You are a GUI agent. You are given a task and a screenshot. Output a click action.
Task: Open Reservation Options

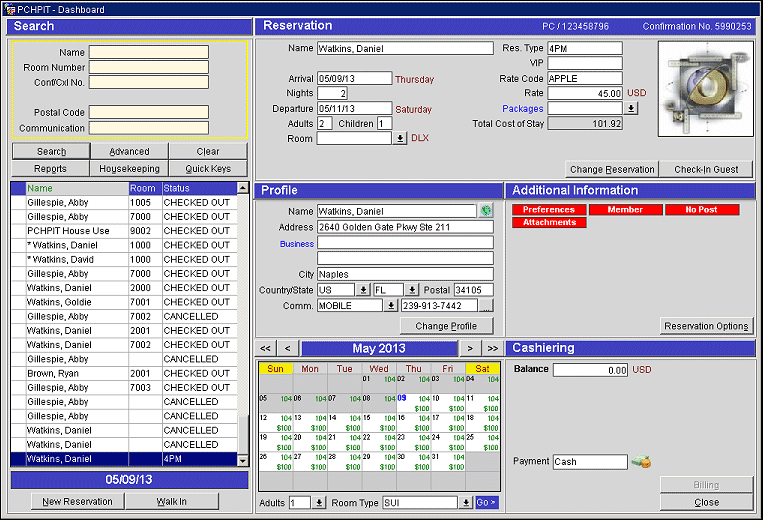click(708, 326)
